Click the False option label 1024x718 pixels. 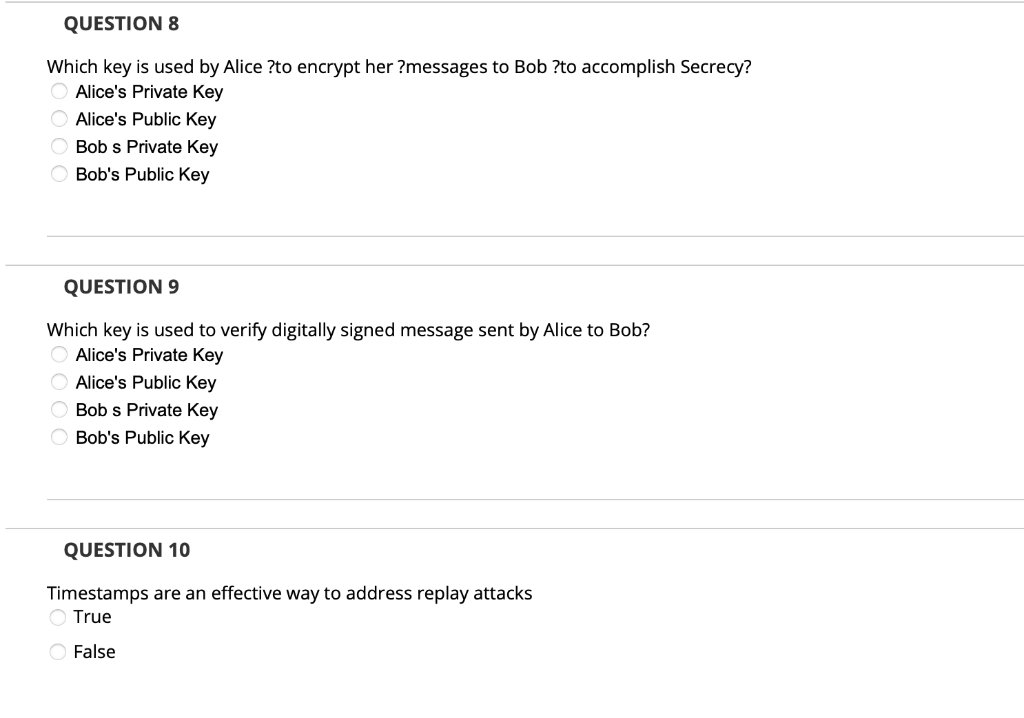95,651
